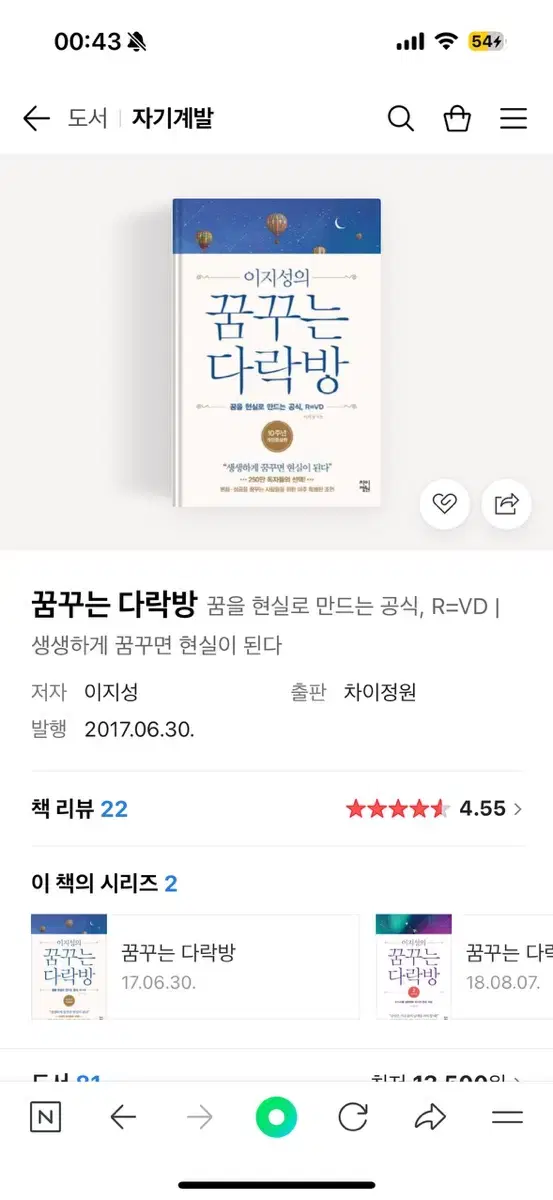The width and height of the screenshot is (553, 1200).
Task: Tap the green Naver circle button
Action: [x=276, y=1117]
